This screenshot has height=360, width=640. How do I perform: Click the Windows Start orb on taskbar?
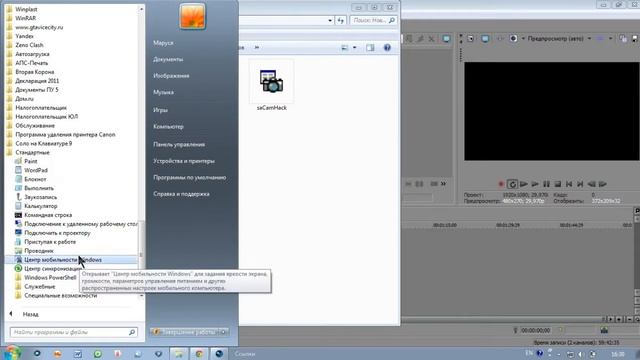point(12,353)
